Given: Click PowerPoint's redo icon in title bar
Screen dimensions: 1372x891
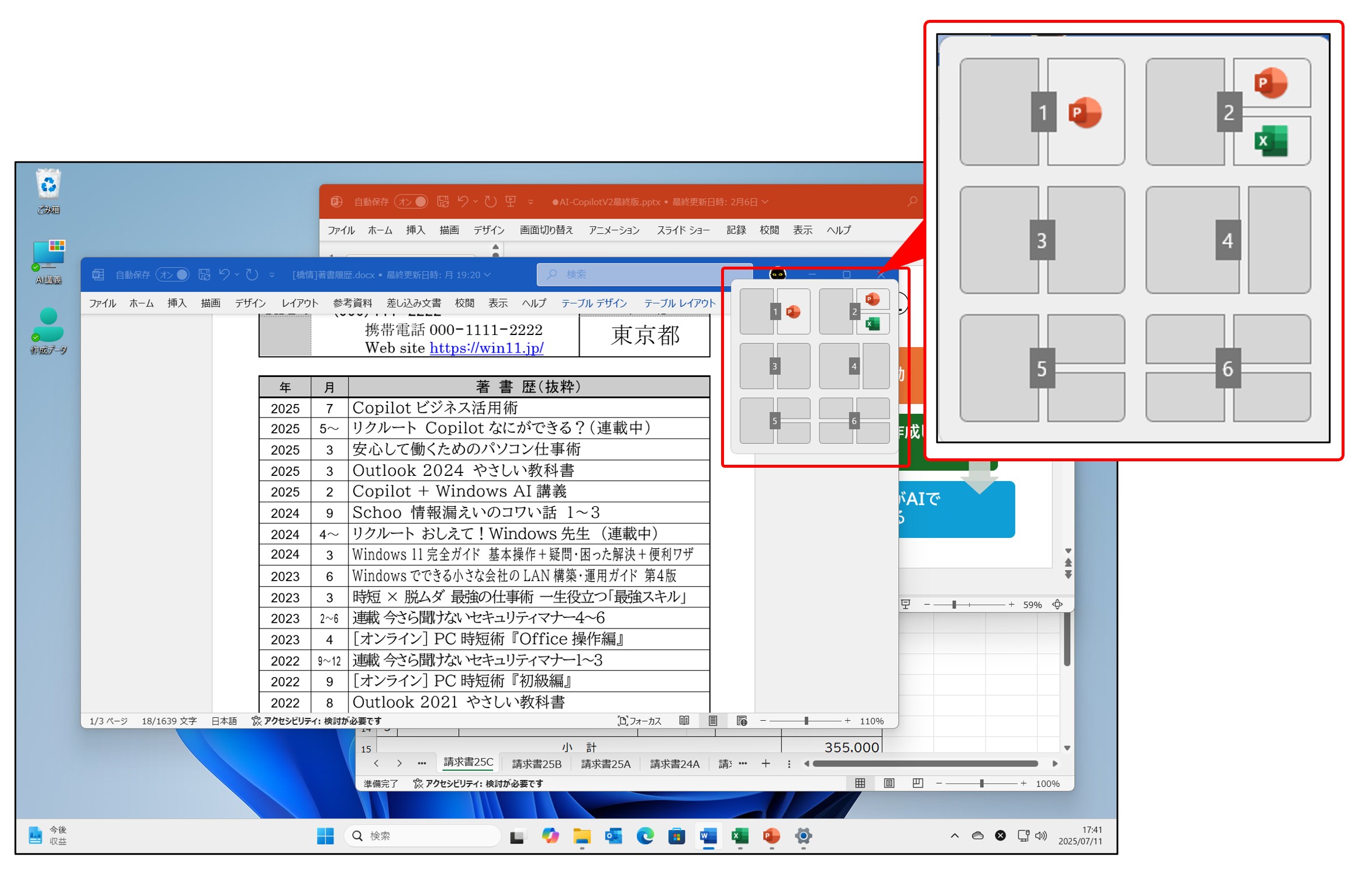Looking at the screenshot, I should click(491, 202).
